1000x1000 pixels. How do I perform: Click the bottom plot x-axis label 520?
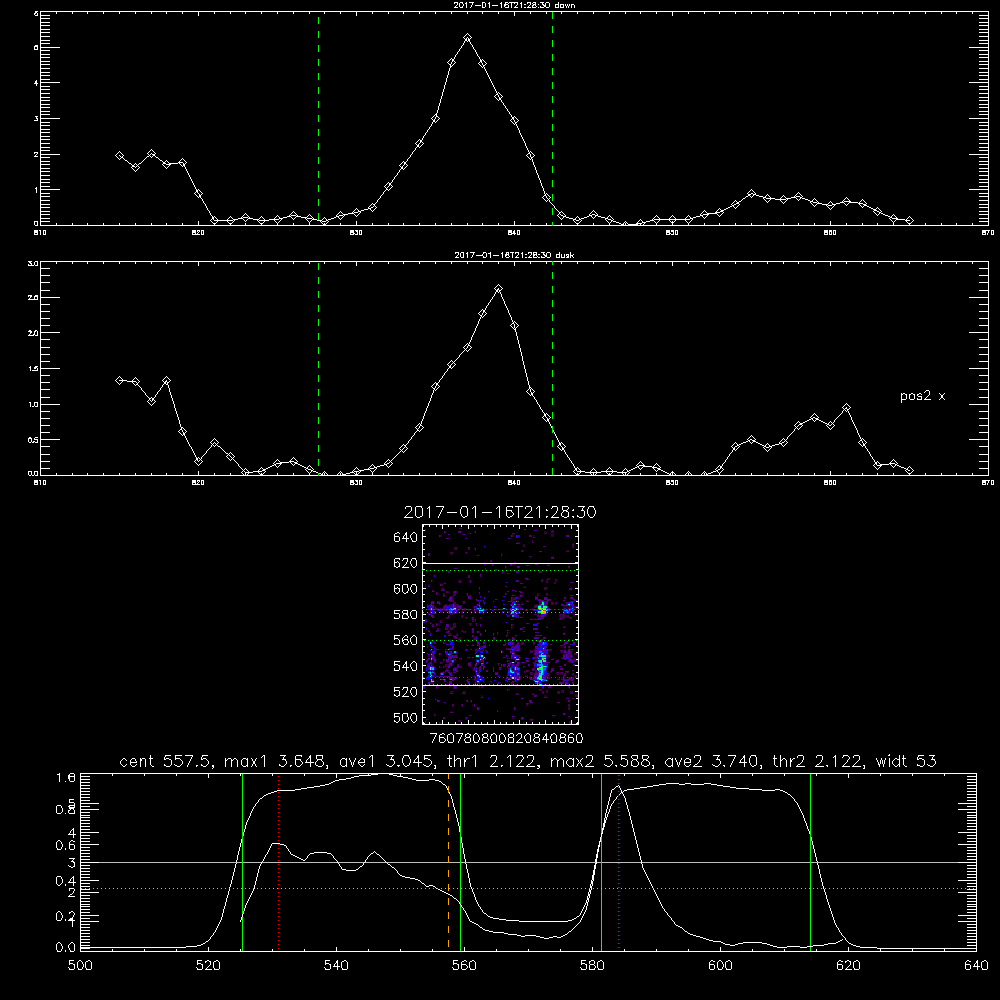[208, 966]
